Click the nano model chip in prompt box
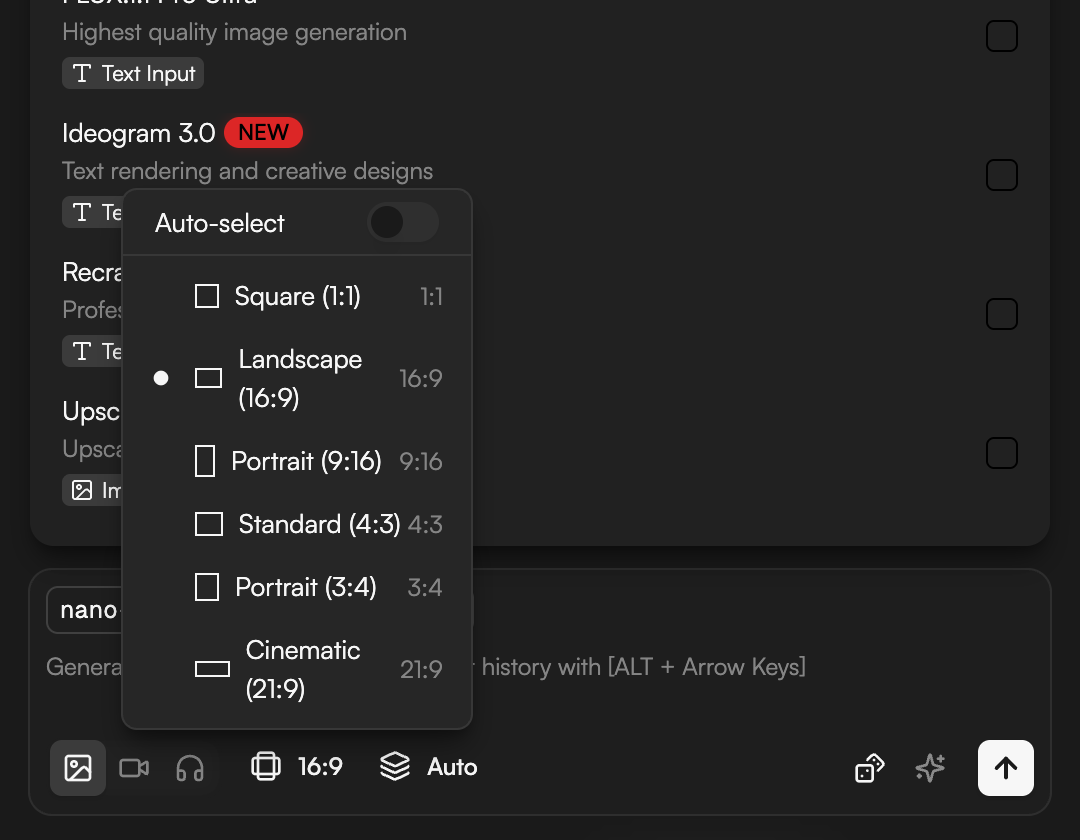The image size is (1080, 840). [85, 610]
